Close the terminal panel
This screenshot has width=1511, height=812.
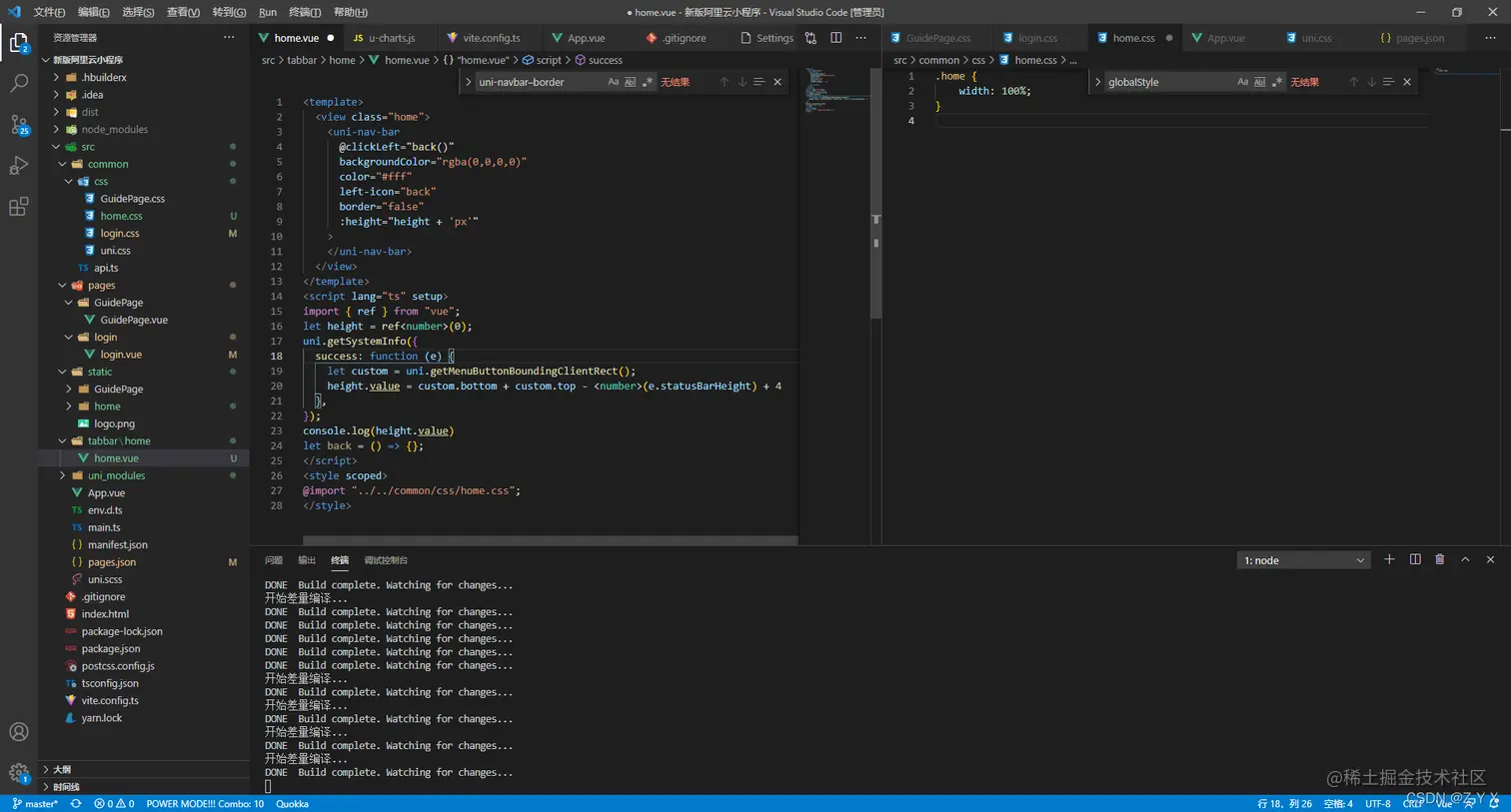[1490, 559]
